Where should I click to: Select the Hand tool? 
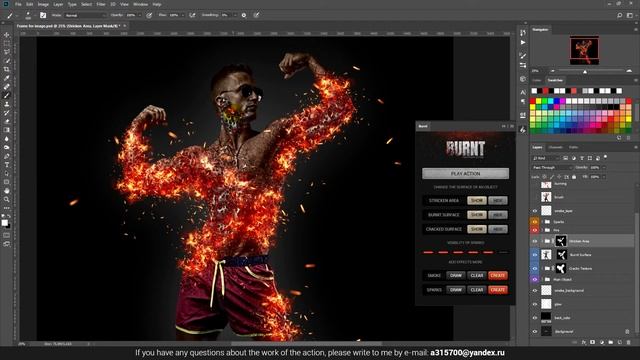(7, 191)
